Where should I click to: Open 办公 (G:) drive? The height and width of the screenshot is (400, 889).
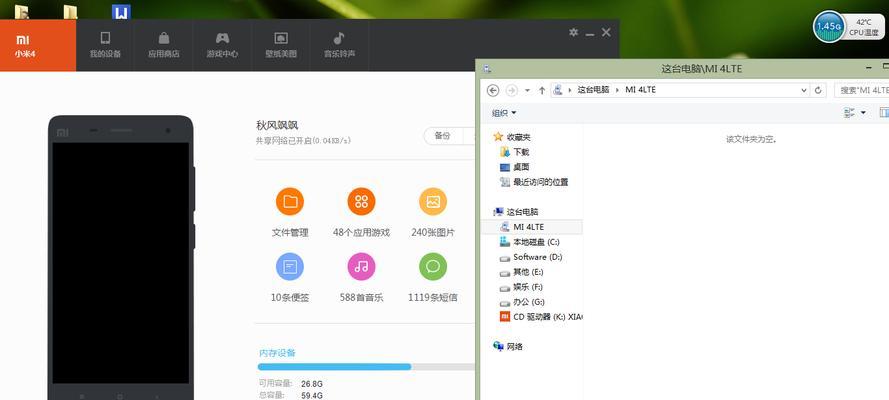522,302
